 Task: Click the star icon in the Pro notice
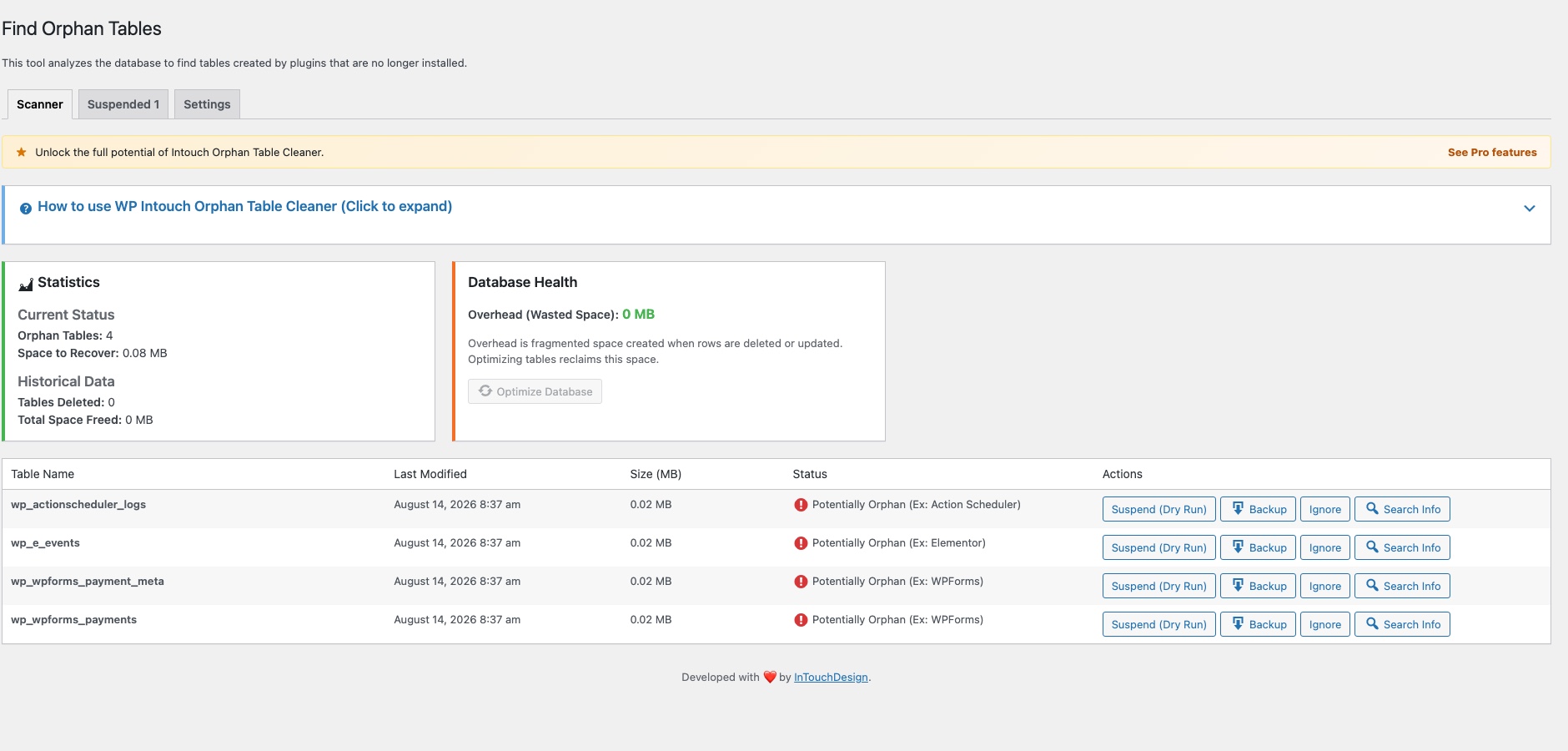(22, 152)
